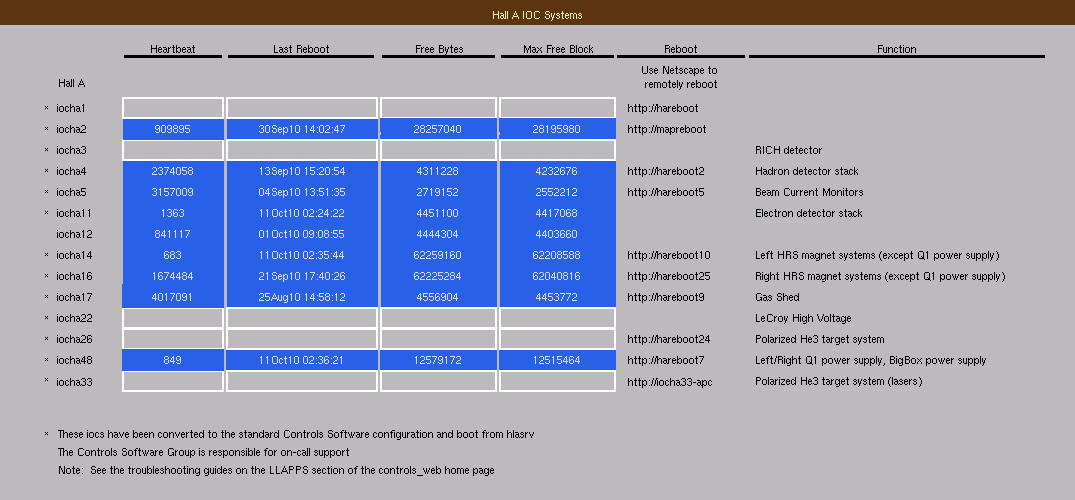Viewport: 1075px width, 500px height.
Task: Open the http://hareboot9 link
Action: point(666,297)
